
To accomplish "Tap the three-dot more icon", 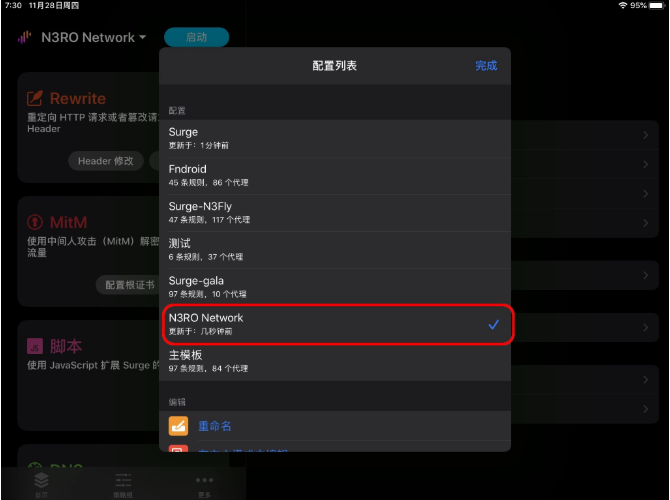I will point(204,480).
